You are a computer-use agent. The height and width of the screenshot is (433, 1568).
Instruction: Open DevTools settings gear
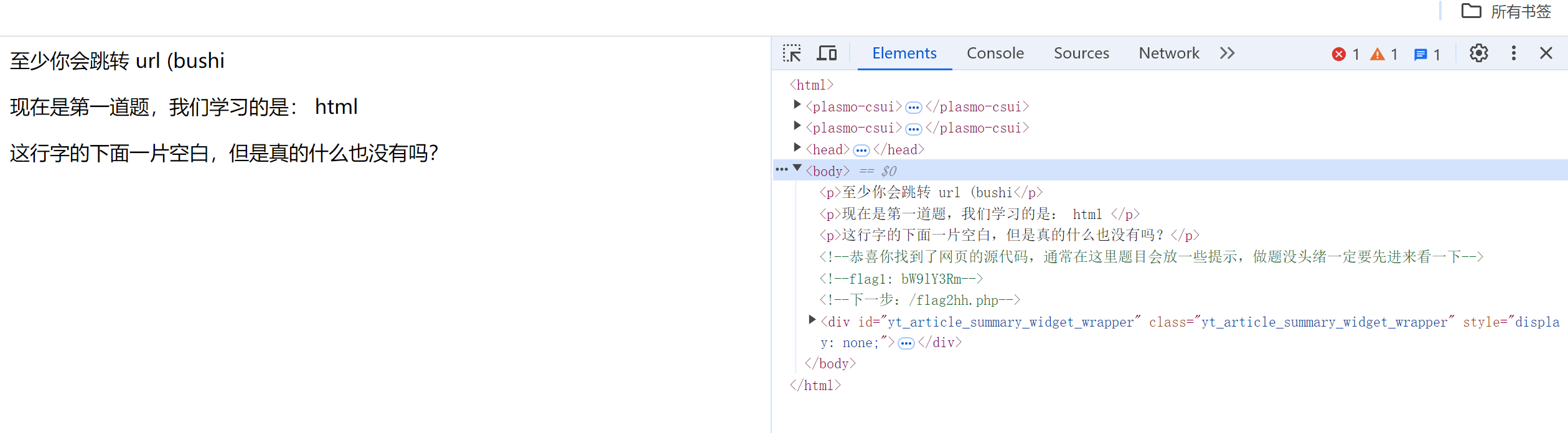[x=1479, y=54]
